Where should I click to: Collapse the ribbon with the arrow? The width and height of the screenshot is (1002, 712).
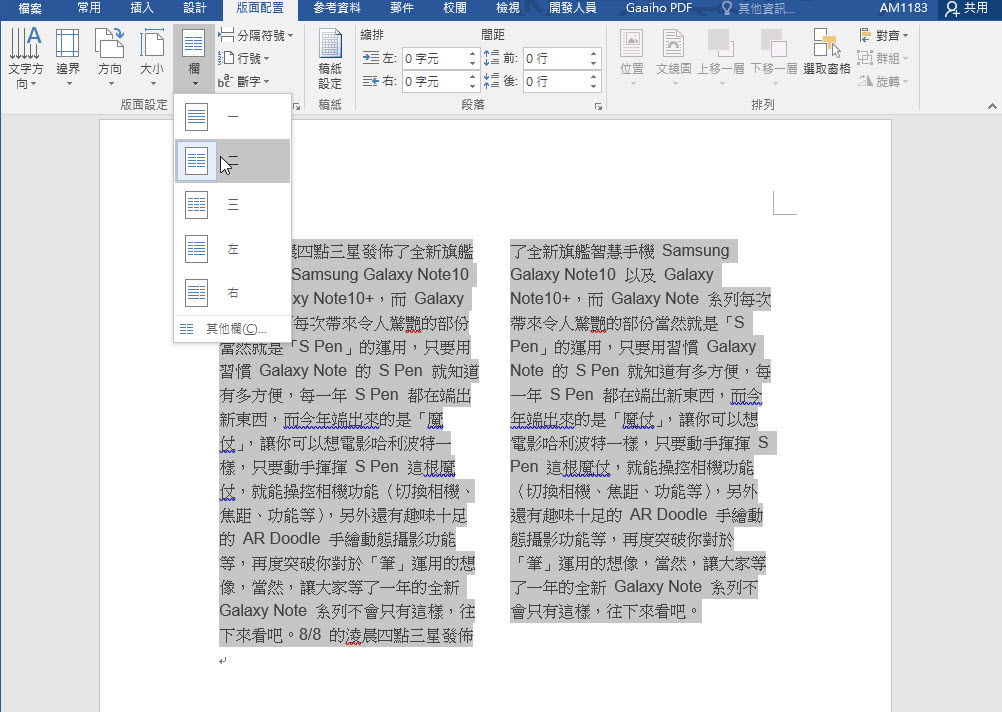point(992,106)
